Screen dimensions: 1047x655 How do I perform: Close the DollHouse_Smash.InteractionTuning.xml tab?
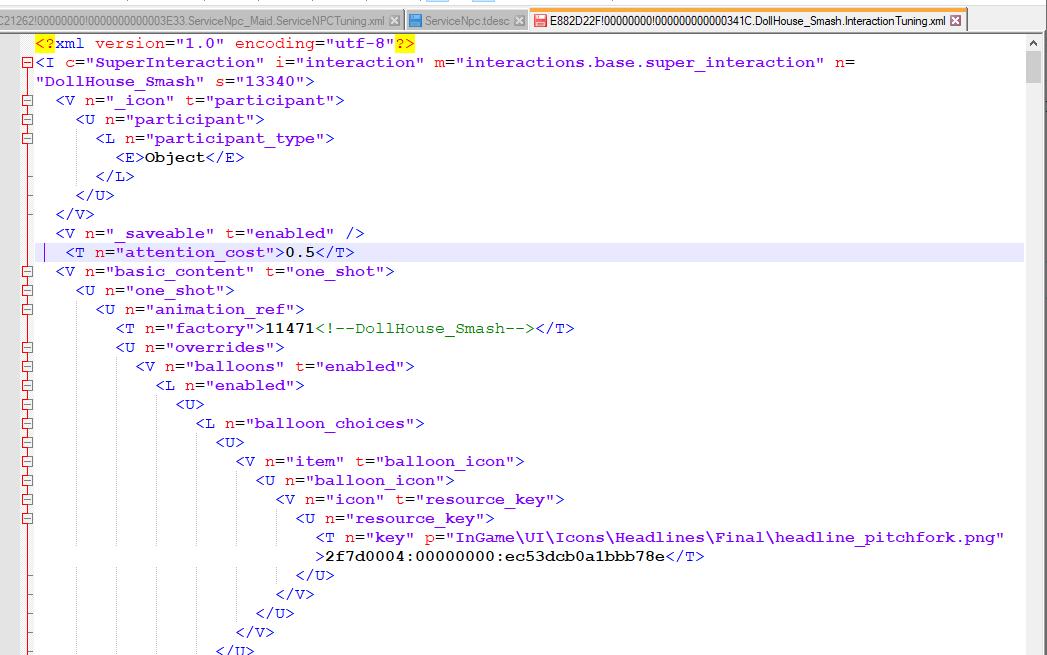click(956, 20)
